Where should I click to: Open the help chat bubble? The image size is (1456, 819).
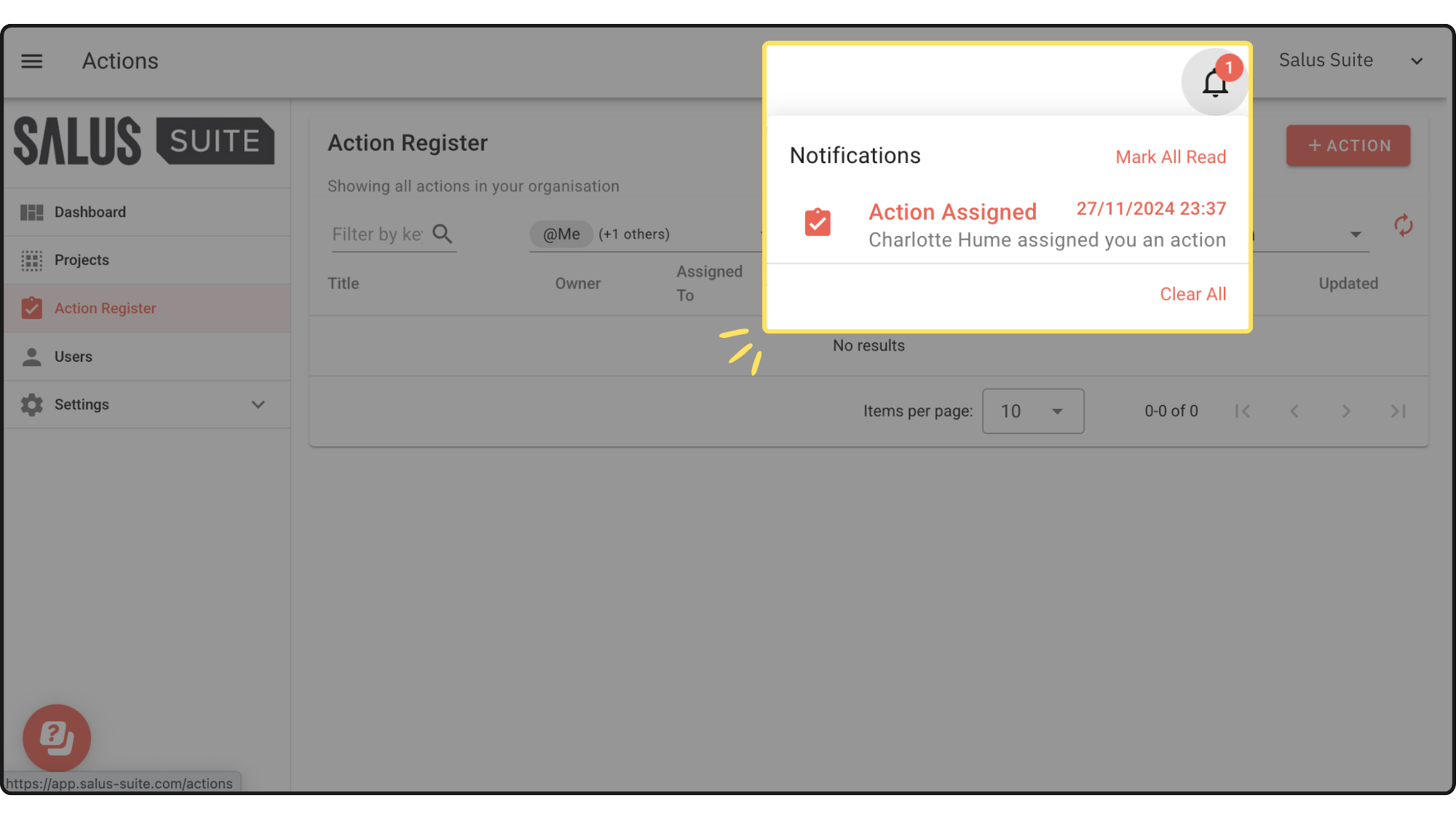[57, 737]
